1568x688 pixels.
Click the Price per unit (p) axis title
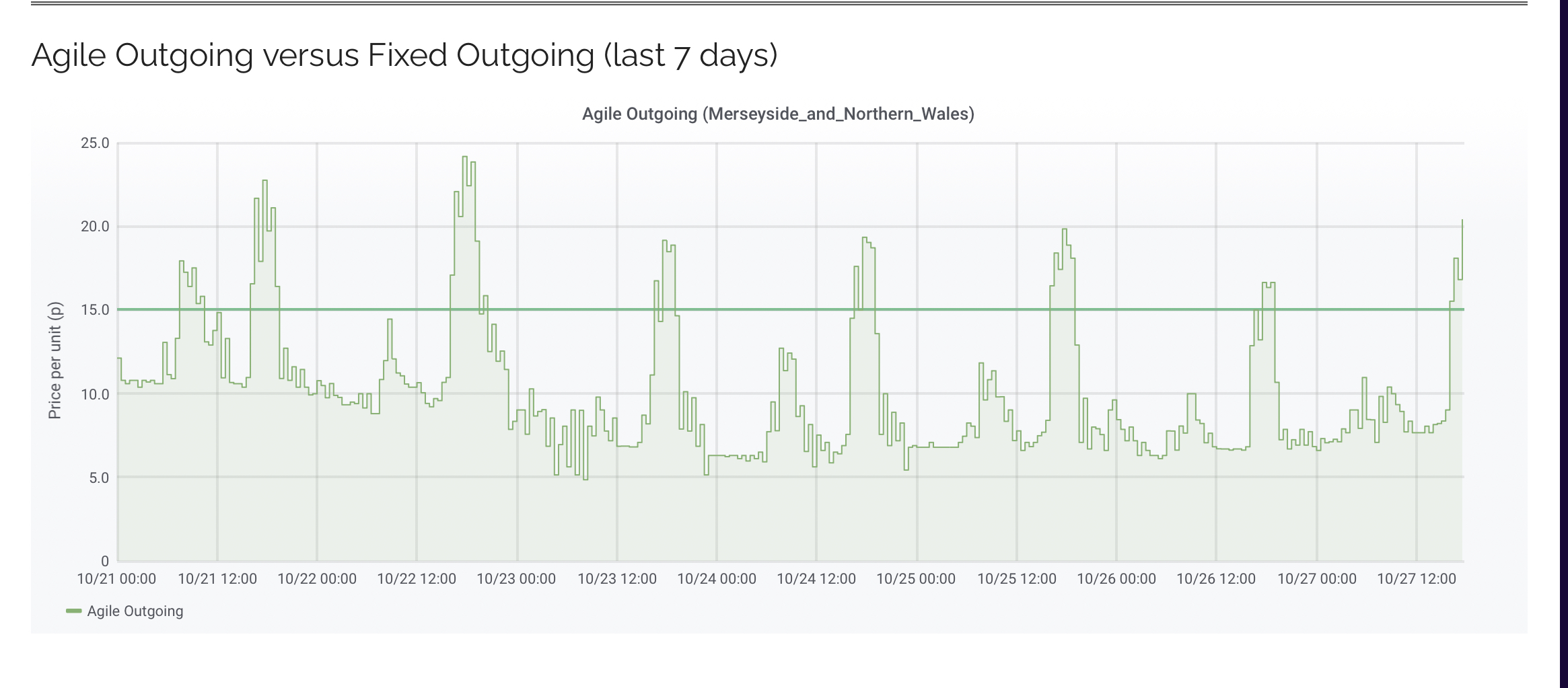click(x=55, y=360)
